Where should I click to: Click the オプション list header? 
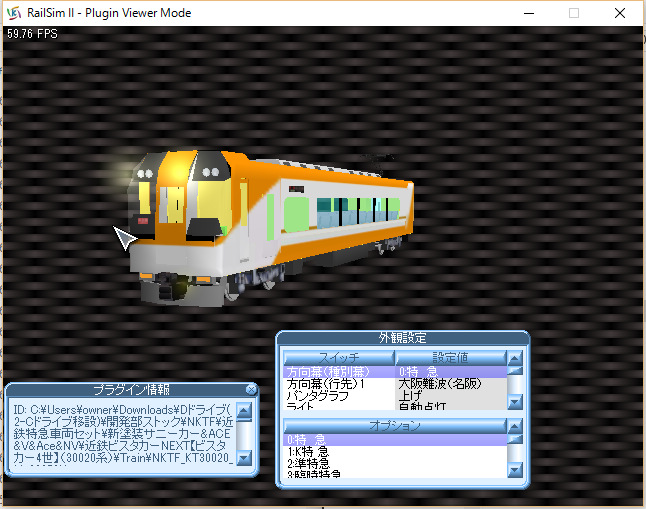[x=395, y=426]
